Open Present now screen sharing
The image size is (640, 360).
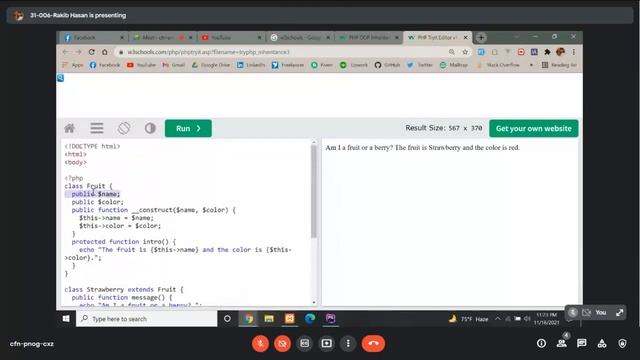coord(327,343)
